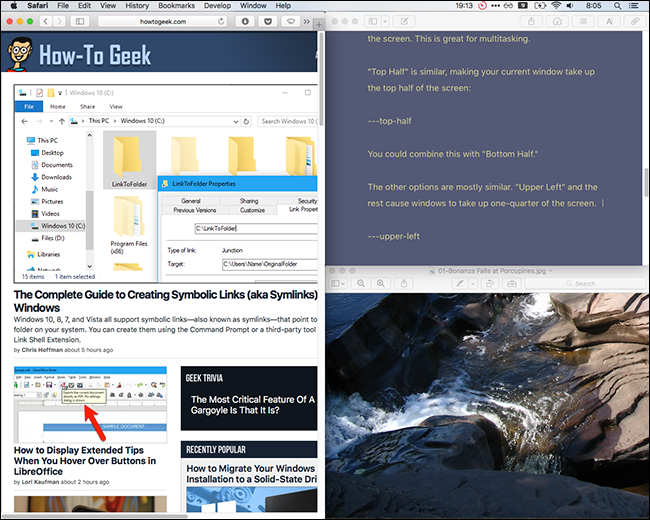650x520 pixels.
Task: Open the Wi-Fi status menu
Action: (x=556, y=6)
